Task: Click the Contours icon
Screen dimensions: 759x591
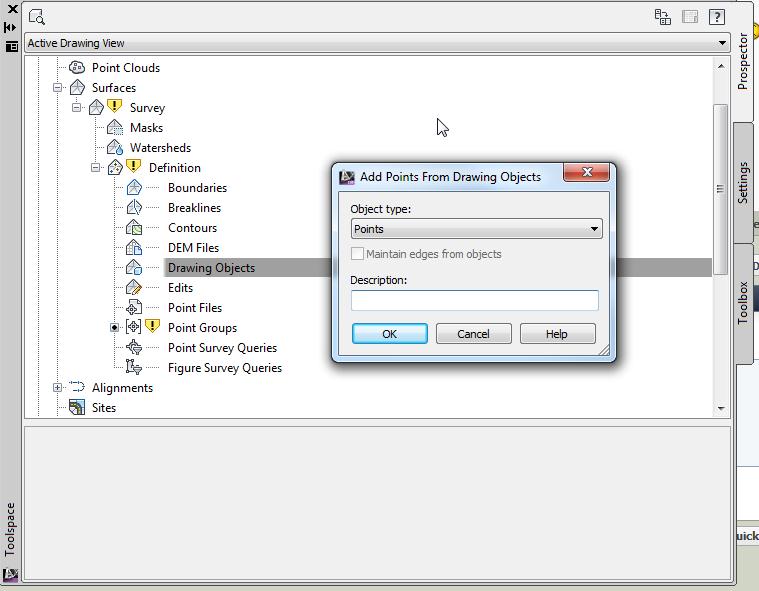Action: (x=134, y=227)
